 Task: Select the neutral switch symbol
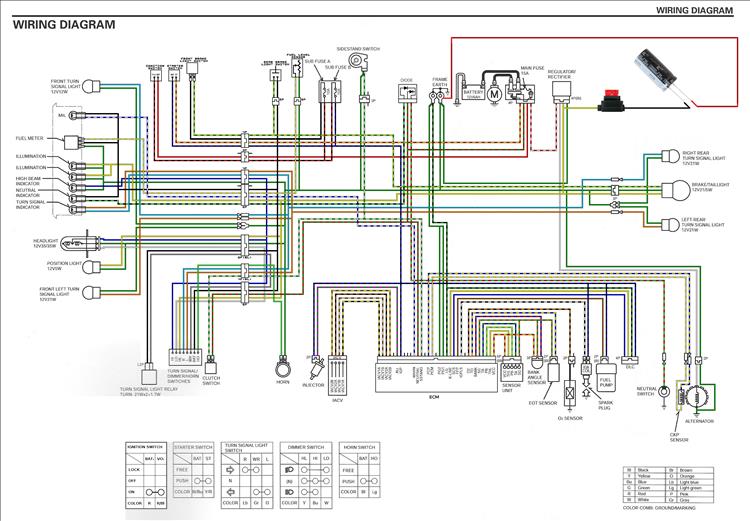pos(664,392)
